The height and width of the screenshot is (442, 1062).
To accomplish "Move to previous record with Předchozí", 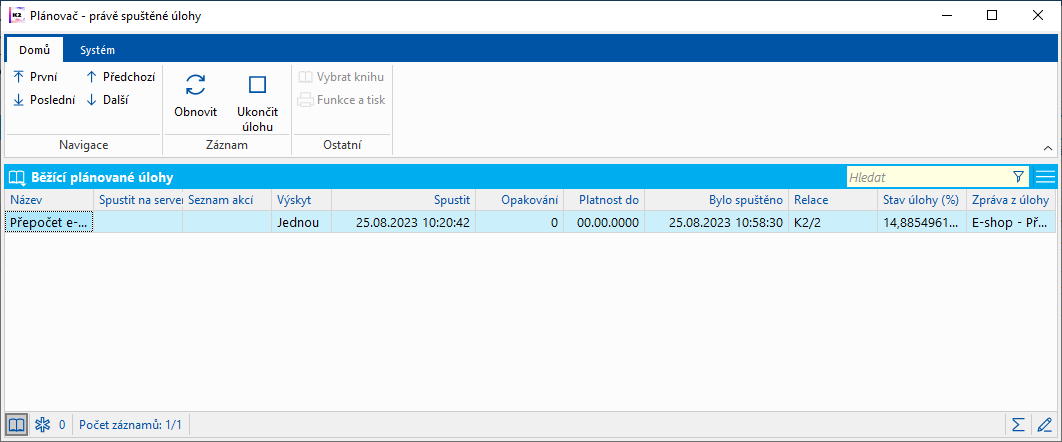I will coord(121,77).
